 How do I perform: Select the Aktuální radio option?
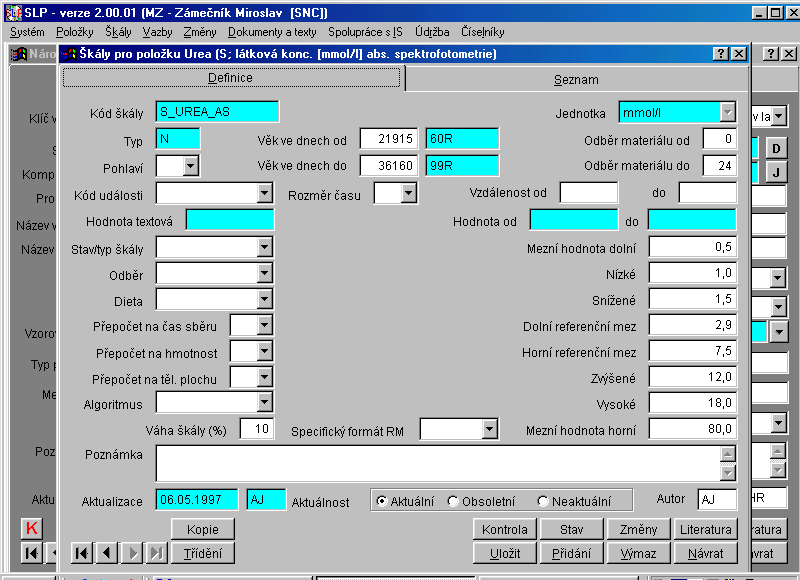pos(382,500)
